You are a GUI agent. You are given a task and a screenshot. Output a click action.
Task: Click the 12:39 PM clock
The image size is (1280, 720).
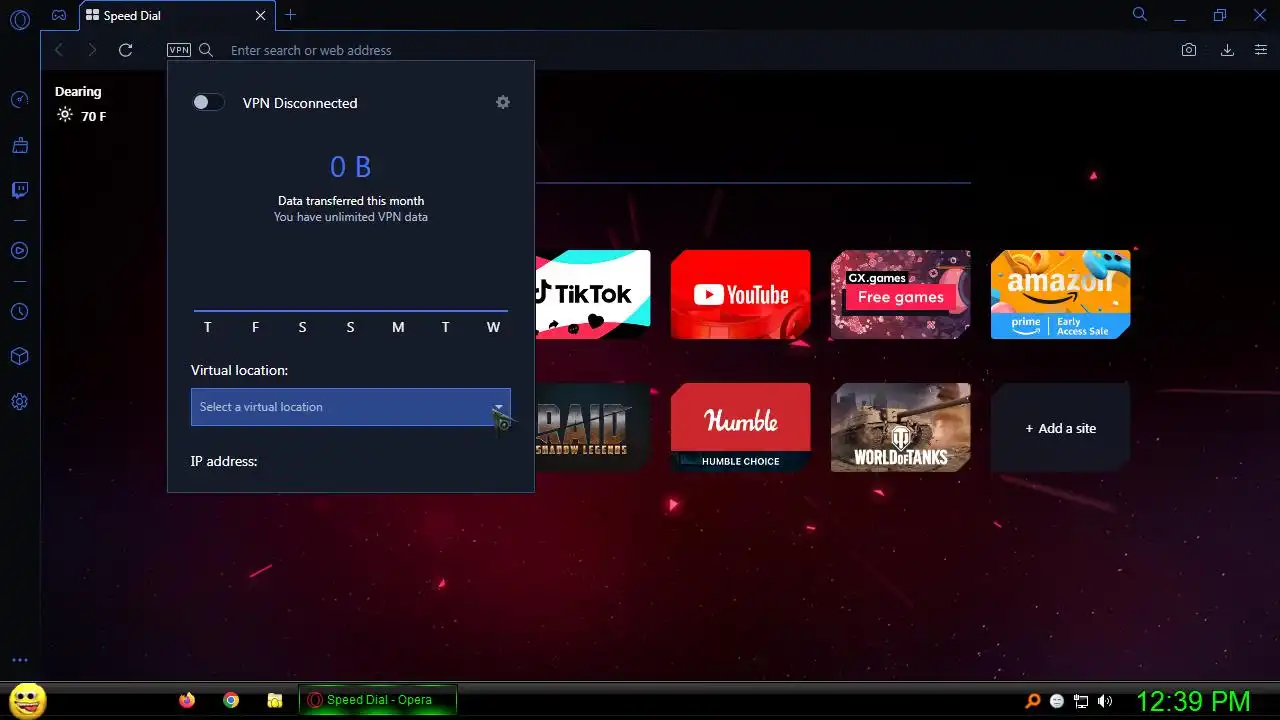[1193, 700]
